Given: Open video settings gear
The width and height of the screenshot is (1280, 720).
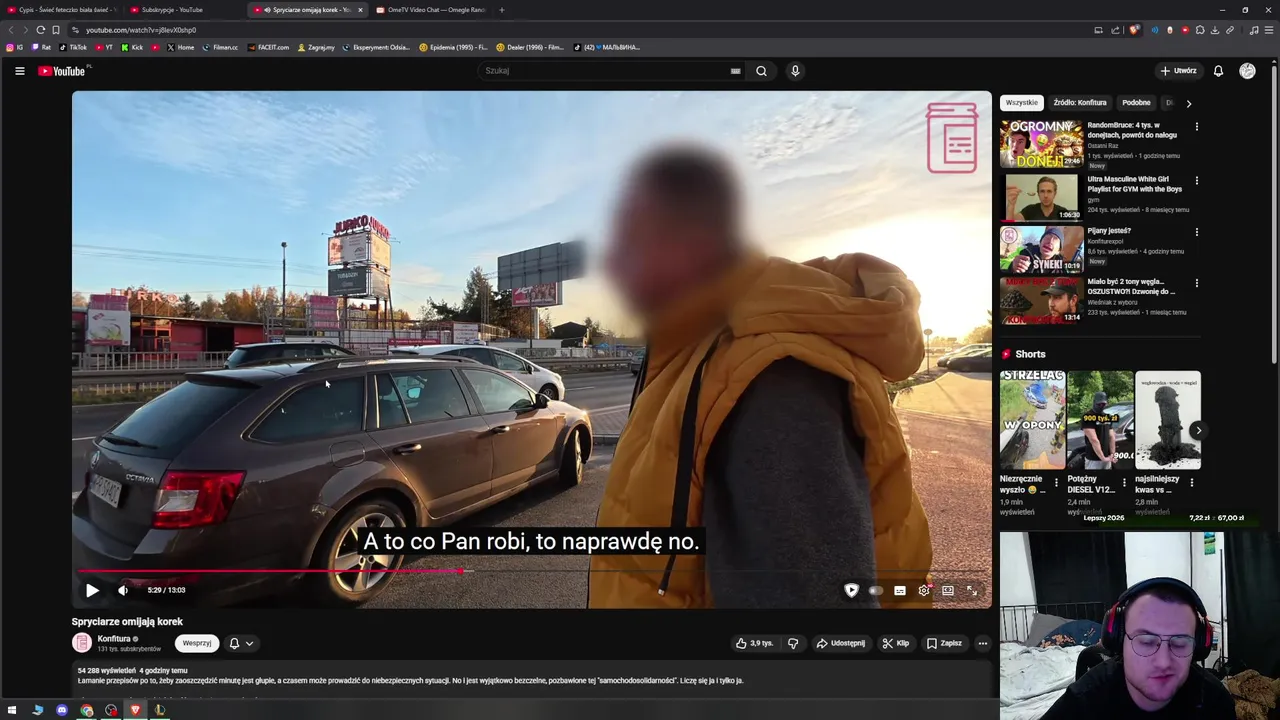Looking at the screenshot, I should coord(924,590).
